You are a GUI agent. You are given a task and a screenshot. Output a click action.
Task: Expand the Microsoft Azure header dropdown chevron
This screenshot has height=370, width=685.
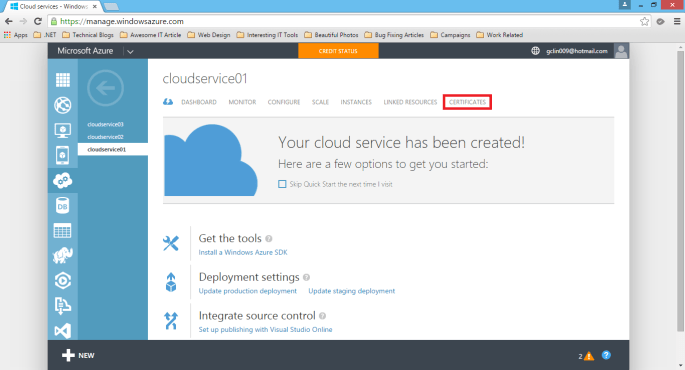pos(130,52)
